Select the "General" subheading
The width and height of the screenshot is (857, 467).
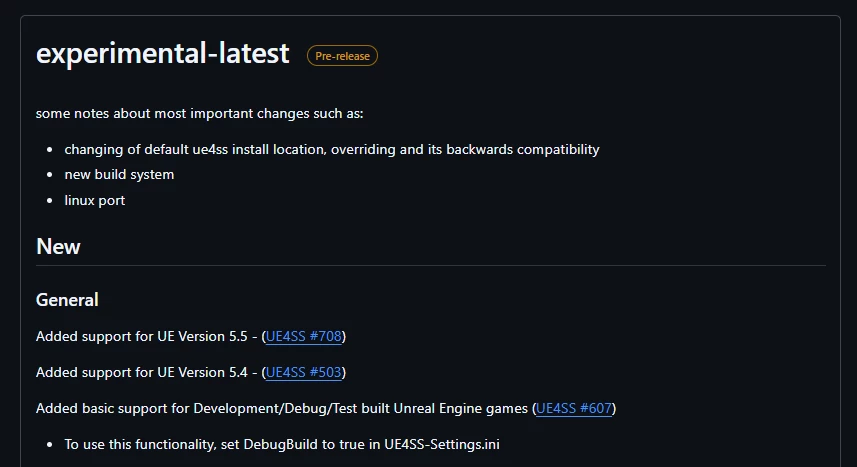67,300
